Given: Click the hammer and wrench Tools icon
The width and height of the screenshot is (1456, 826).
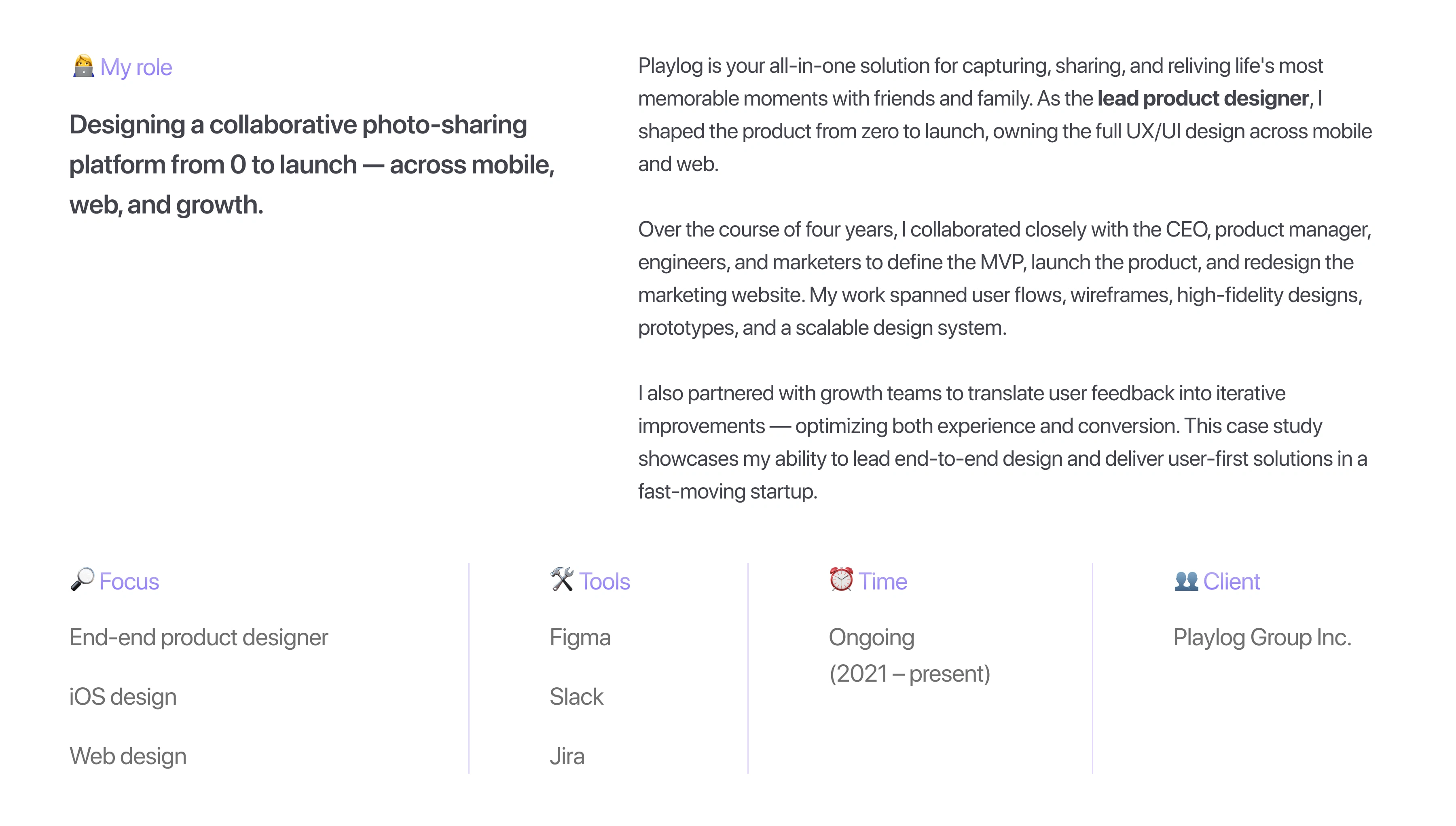Looking at the screenshot, I should pyautogui.click(x=562, y=579).
